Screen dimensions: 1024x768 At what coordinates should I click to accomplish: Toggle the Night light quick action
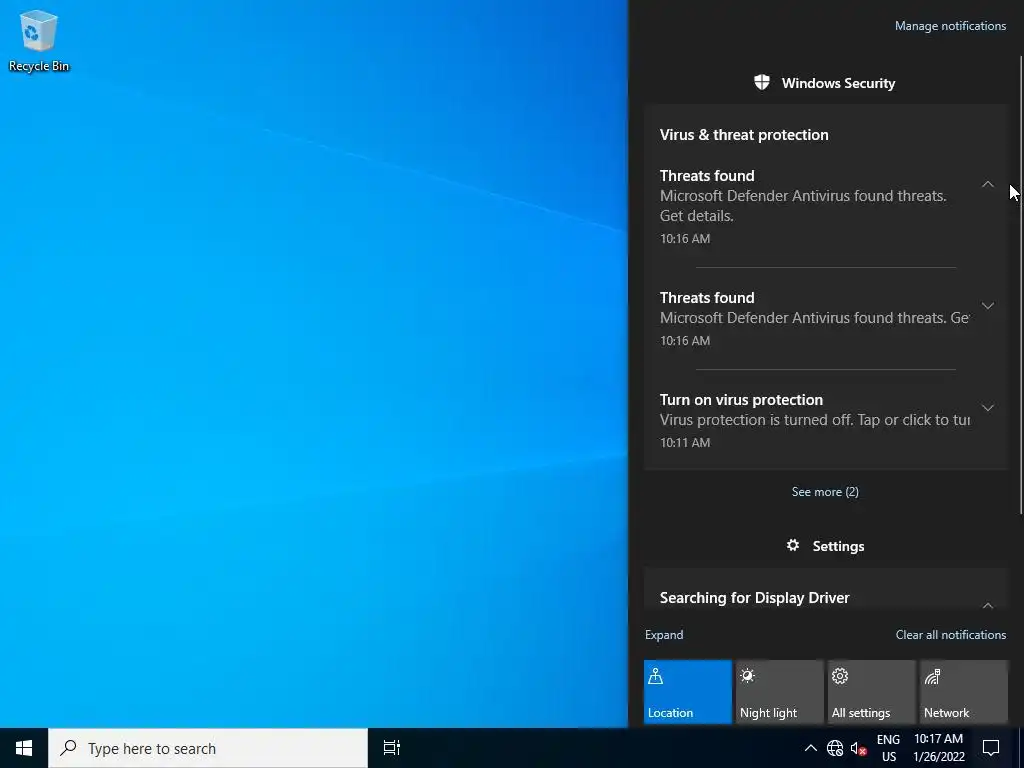780,692
